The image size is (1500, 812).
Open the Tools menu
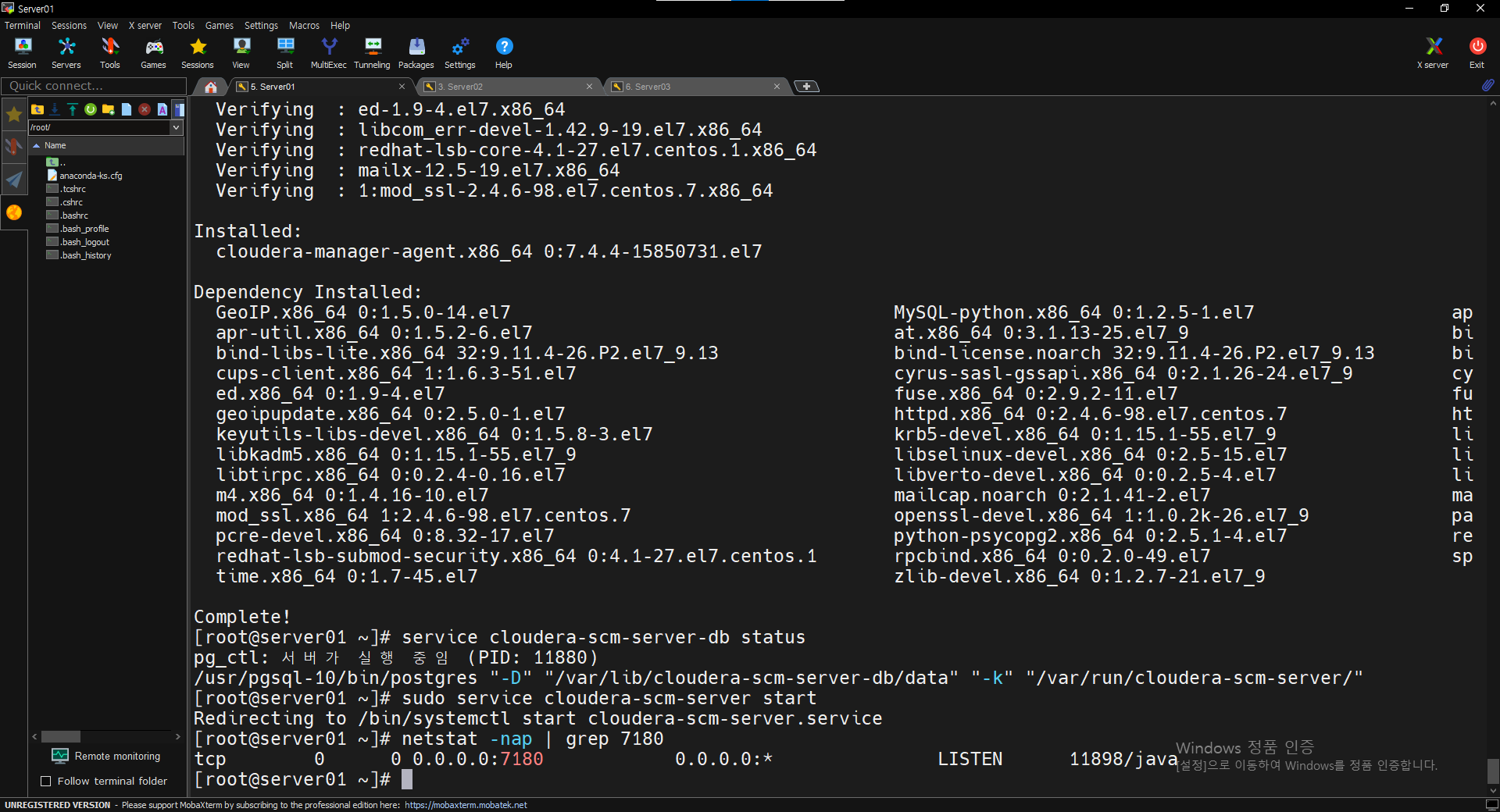click(184, 25)
